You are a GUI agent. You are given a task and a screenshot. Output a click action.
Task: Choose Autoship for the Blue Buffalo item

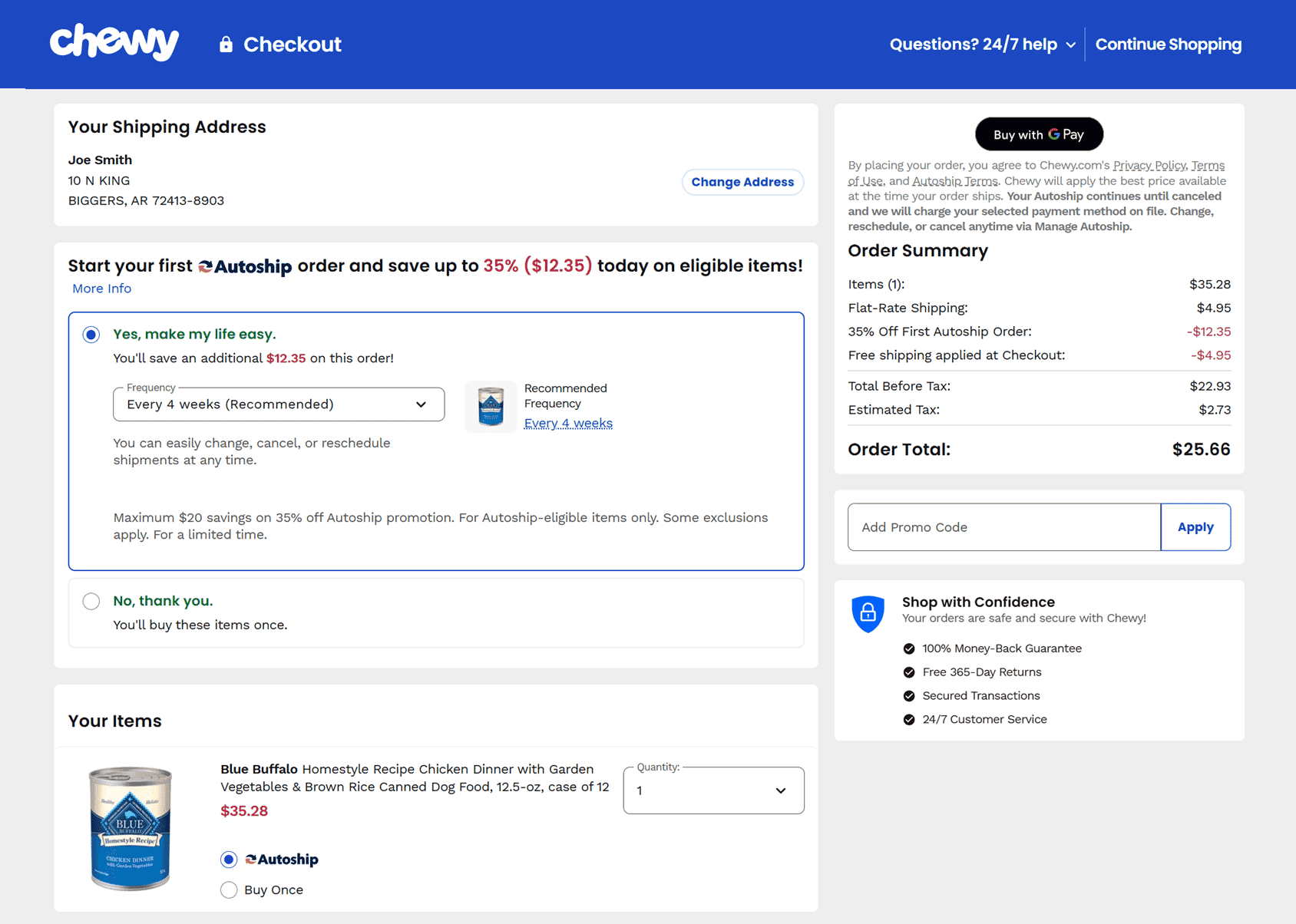point(229,860)
